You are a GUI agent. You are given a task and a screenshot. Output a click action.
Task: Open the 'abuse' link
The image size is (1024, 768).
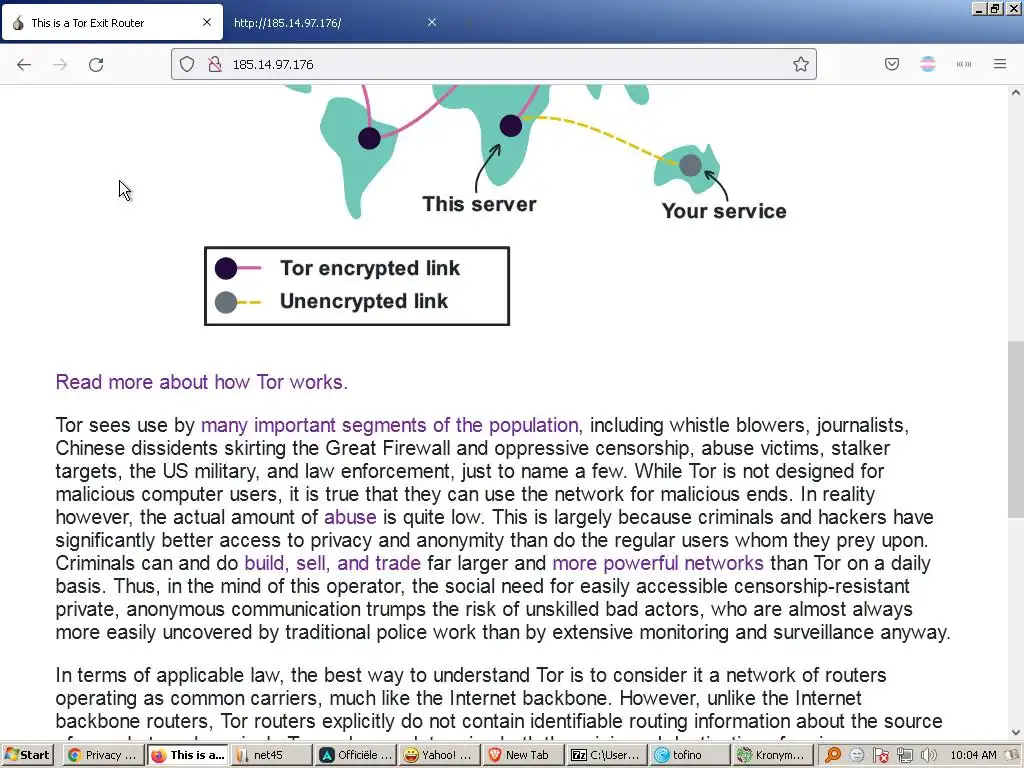(350, 517)
